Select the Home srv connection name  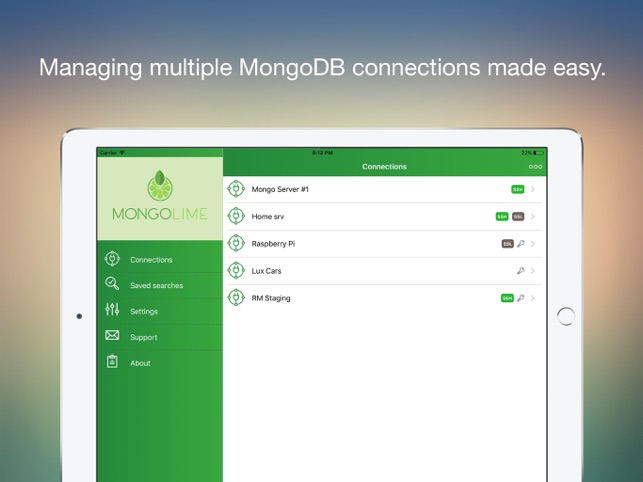(x=268, y=216)
